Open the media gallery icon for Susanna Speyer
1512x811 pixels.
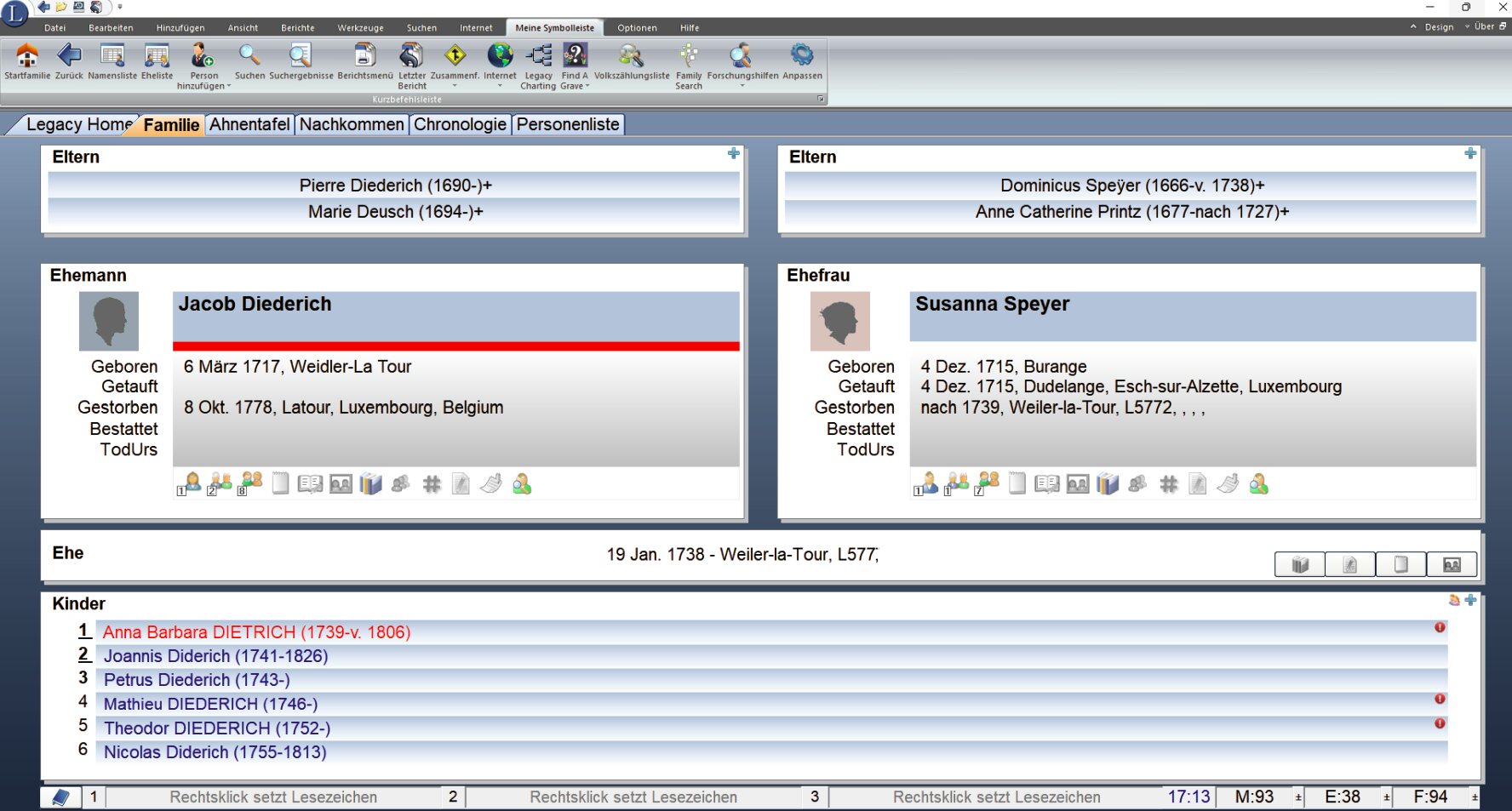pyautogui.click(x=1077, y=484)
